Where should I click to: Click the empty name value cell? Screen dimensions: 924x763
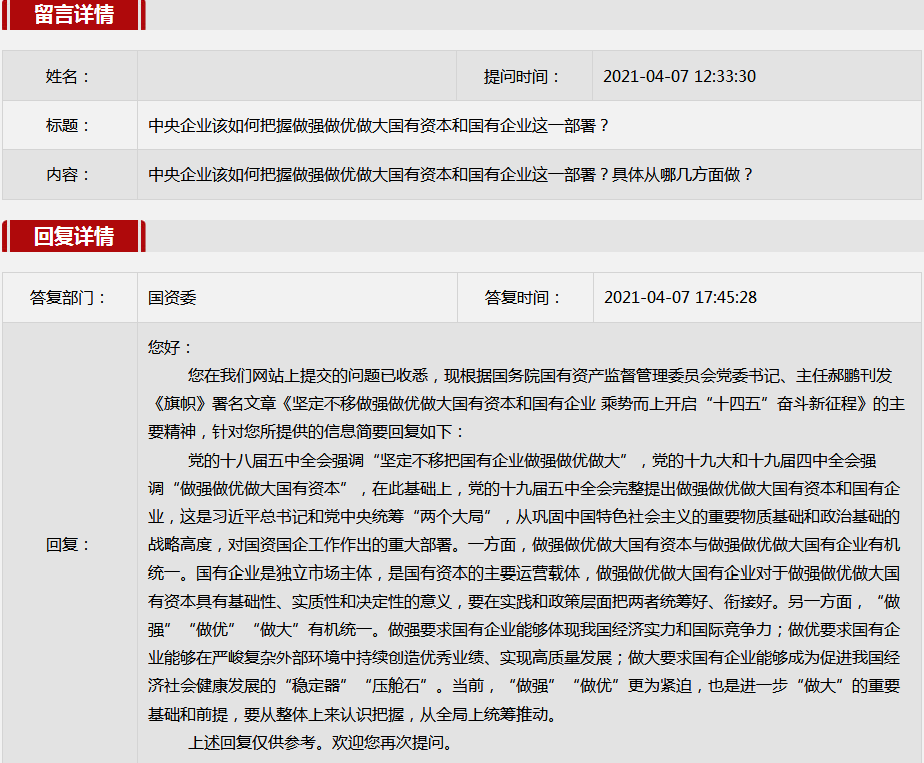click(x=297, y=77)
